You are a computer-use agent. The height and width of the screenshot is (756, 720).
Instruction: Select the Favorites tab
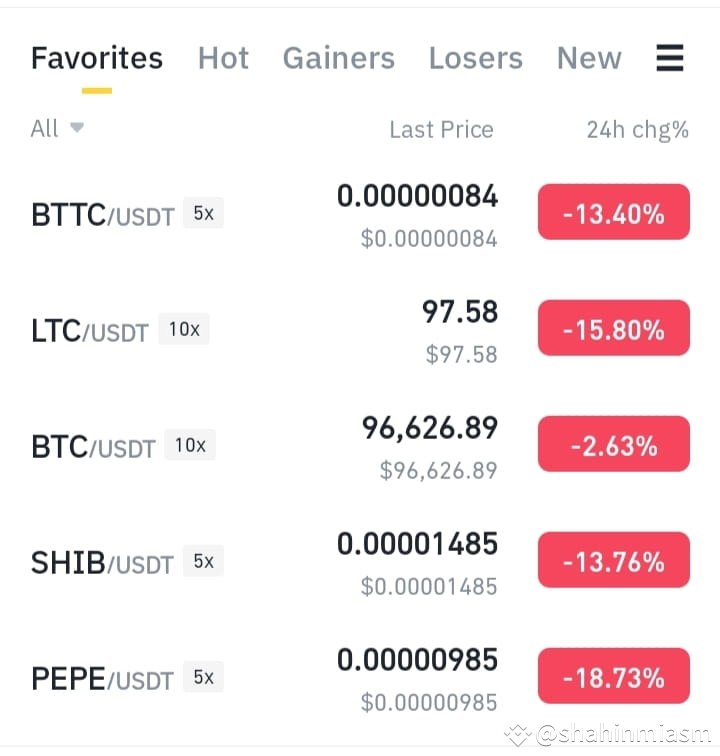coord(97,58)
